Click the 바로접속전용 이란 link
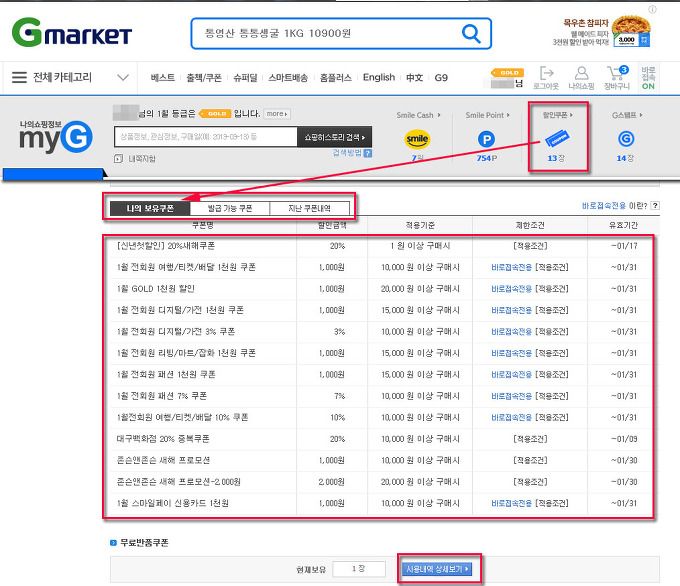The width and height of the screenshot is (680, 586). [615, 206]
